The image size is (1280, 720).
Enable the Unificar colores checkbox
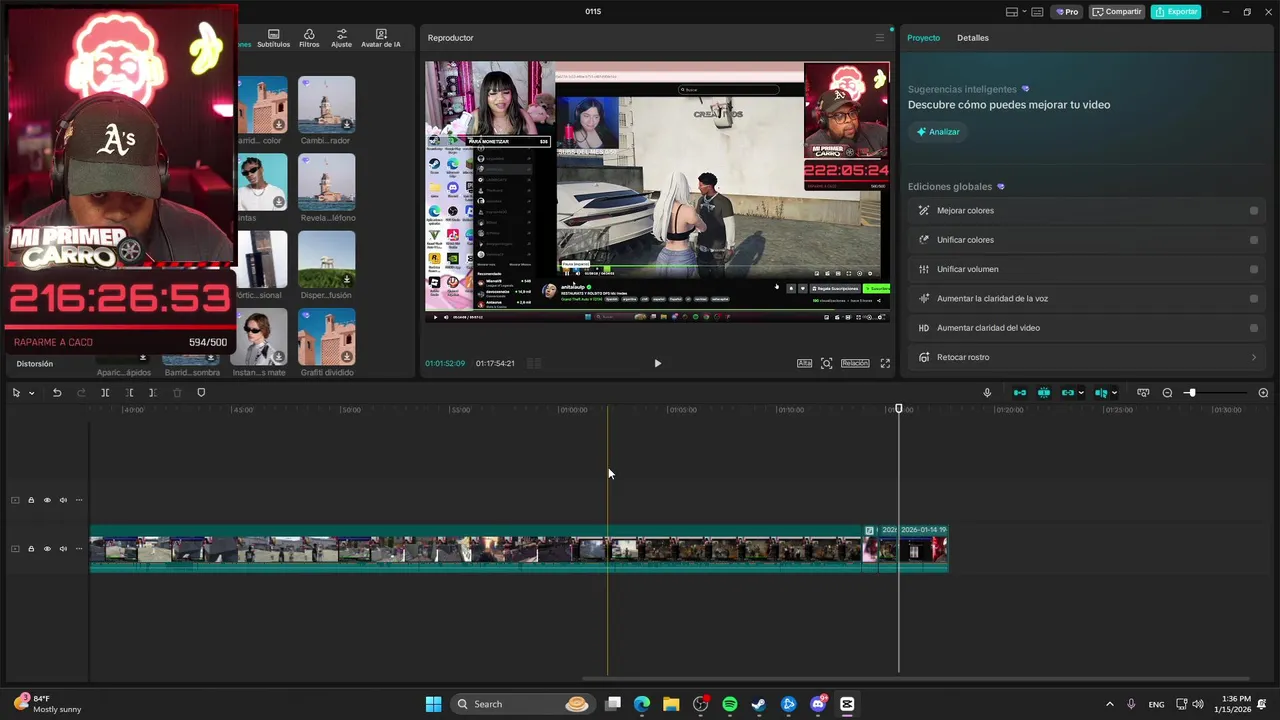tap(1254, 240)
